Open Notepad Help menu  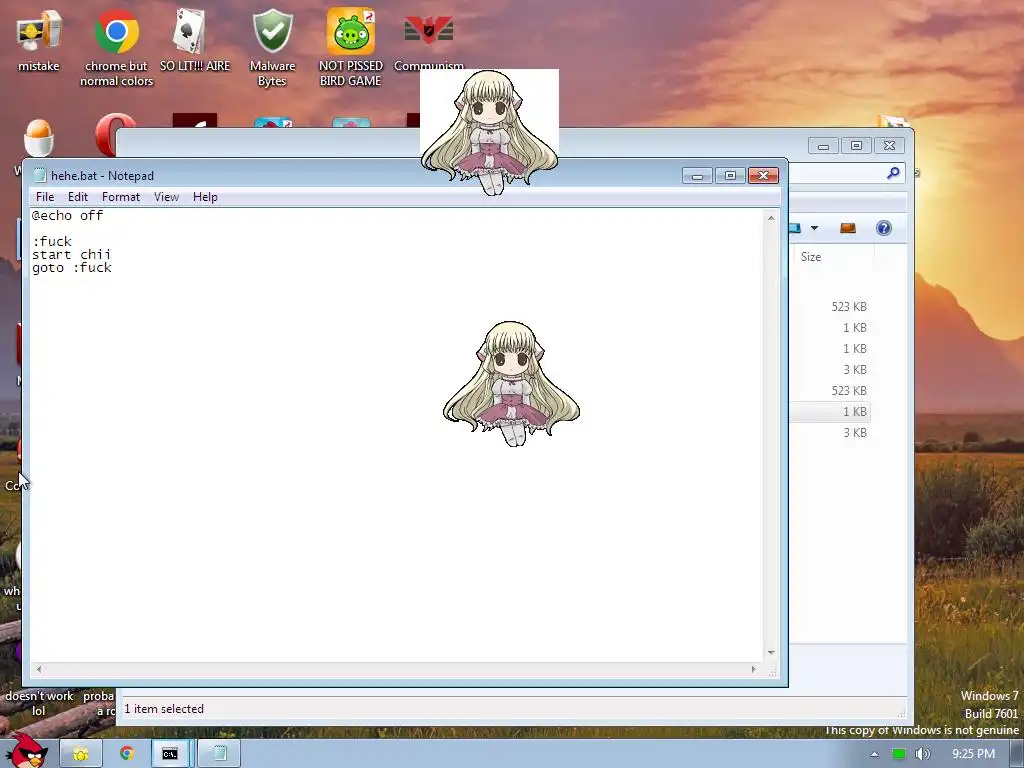pyautogui.click(x=205, y=197)
